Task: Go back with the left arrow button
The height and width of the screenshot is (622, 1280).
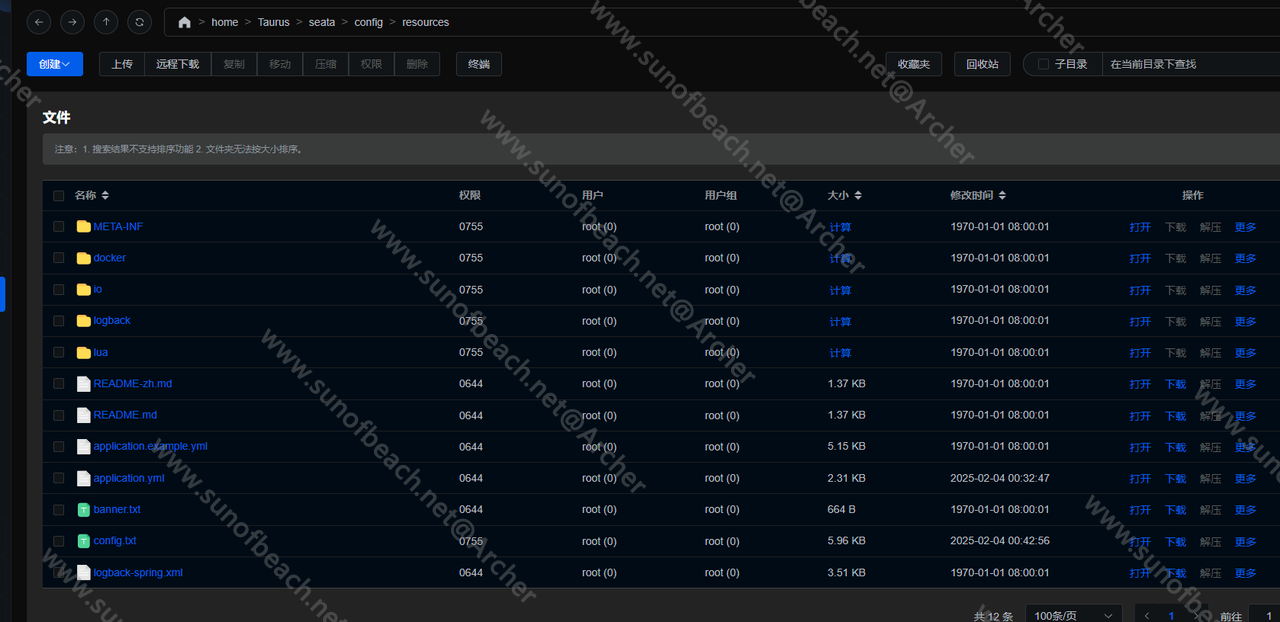Action: (39, 22)
